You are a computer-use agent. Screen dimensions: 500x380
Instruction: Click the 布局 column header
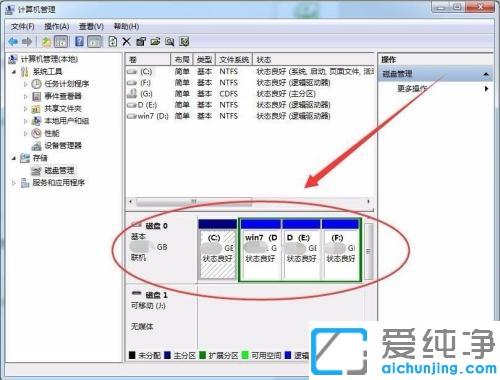pyautogui.click(x=182, y=60)
